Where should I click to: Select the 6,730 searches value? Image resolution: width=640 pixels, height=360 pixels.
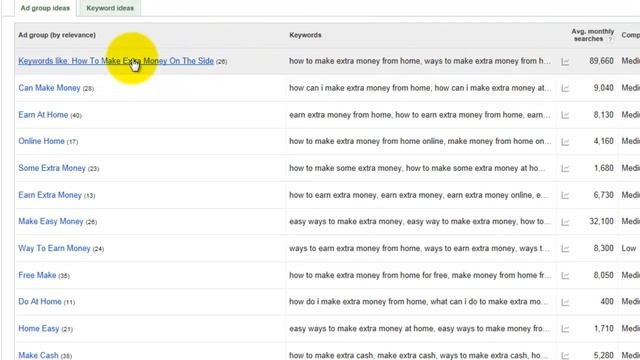coord(603,195)
